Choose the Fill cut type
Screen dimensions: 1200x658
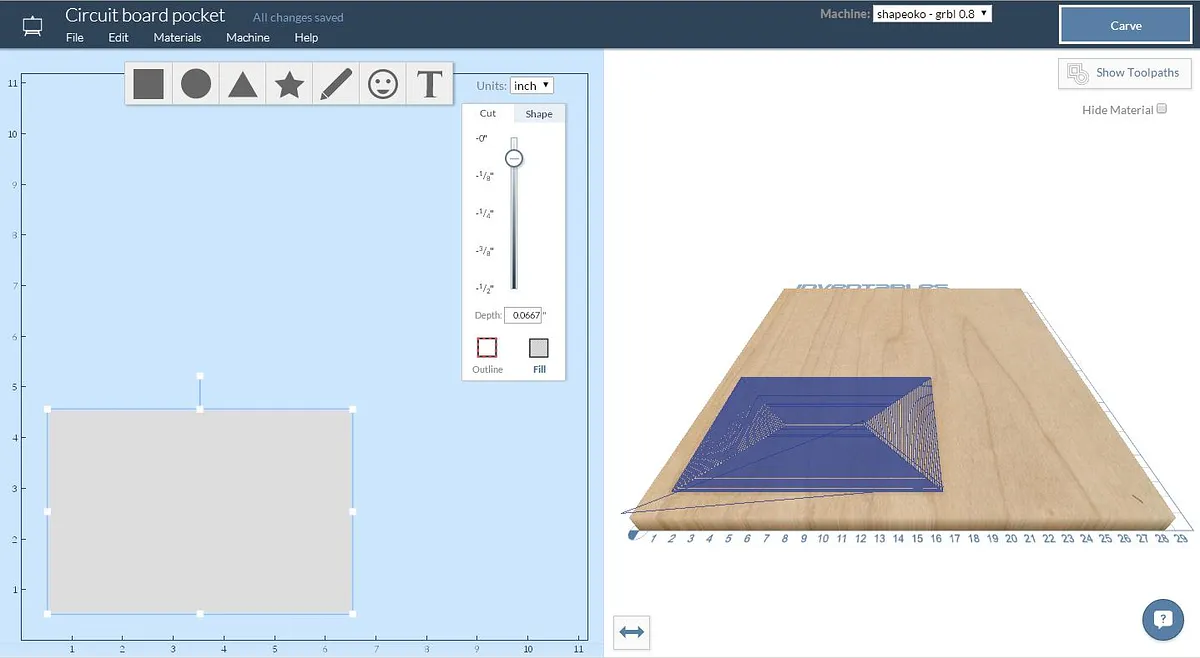tap(539, 348)
